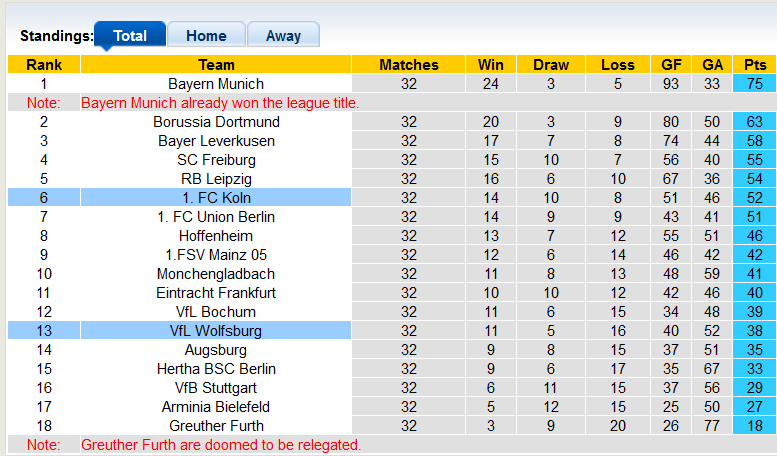Open VfB Stuttgart team link
777x456 pixels.
pos(216,388)
